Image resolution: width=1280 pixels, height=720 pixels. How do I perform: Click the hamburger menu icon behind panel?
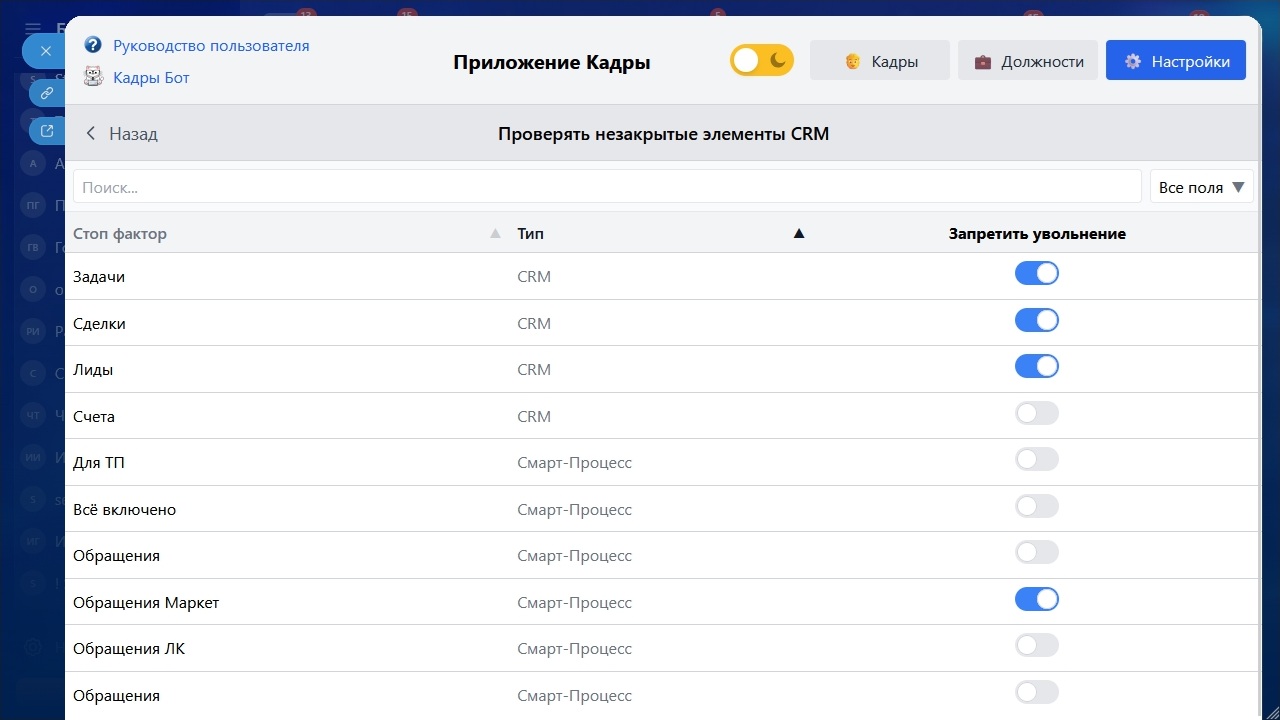click(33, 29)
